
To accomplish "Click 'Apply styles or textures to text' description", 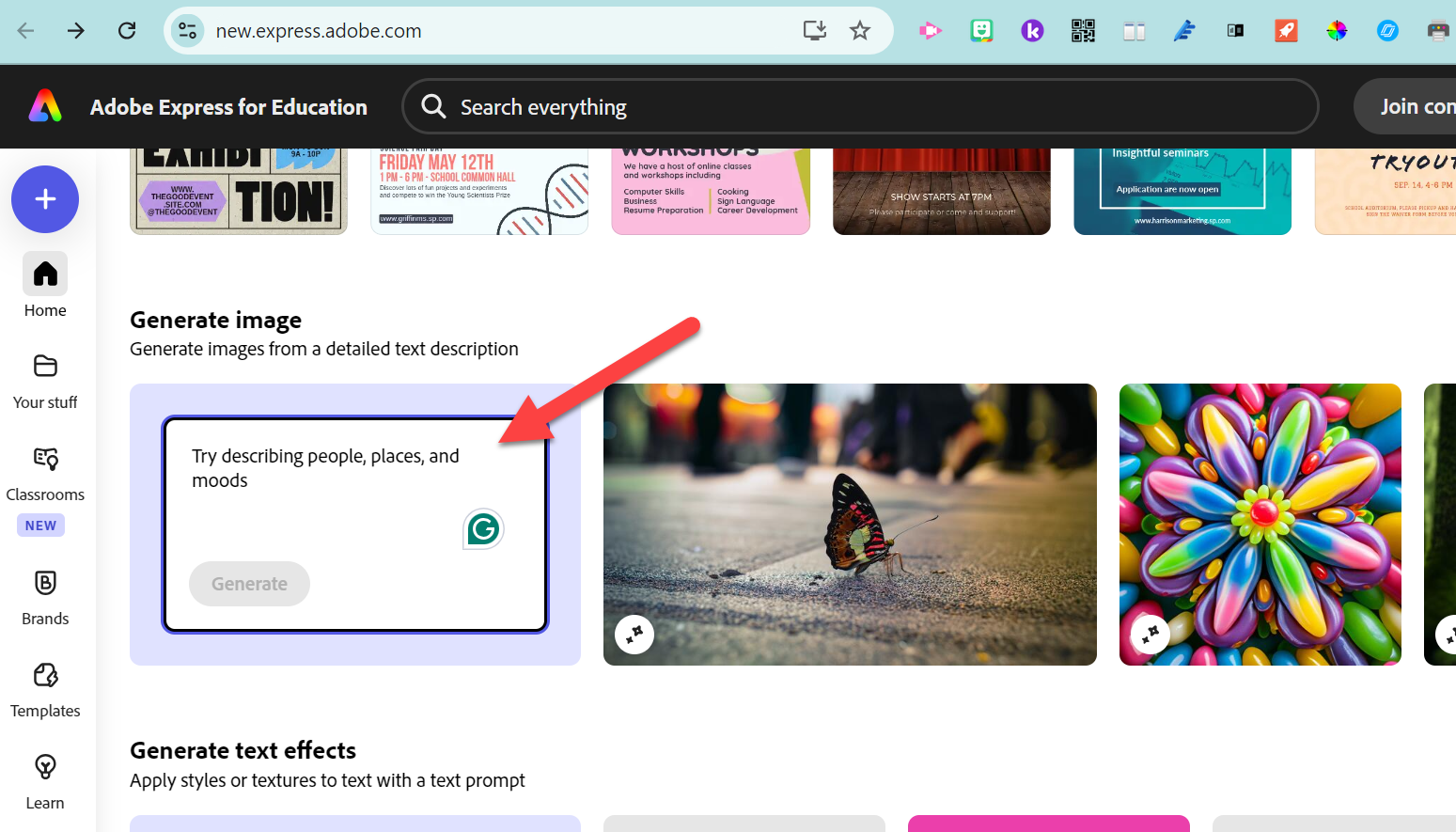I will (327, 780).
